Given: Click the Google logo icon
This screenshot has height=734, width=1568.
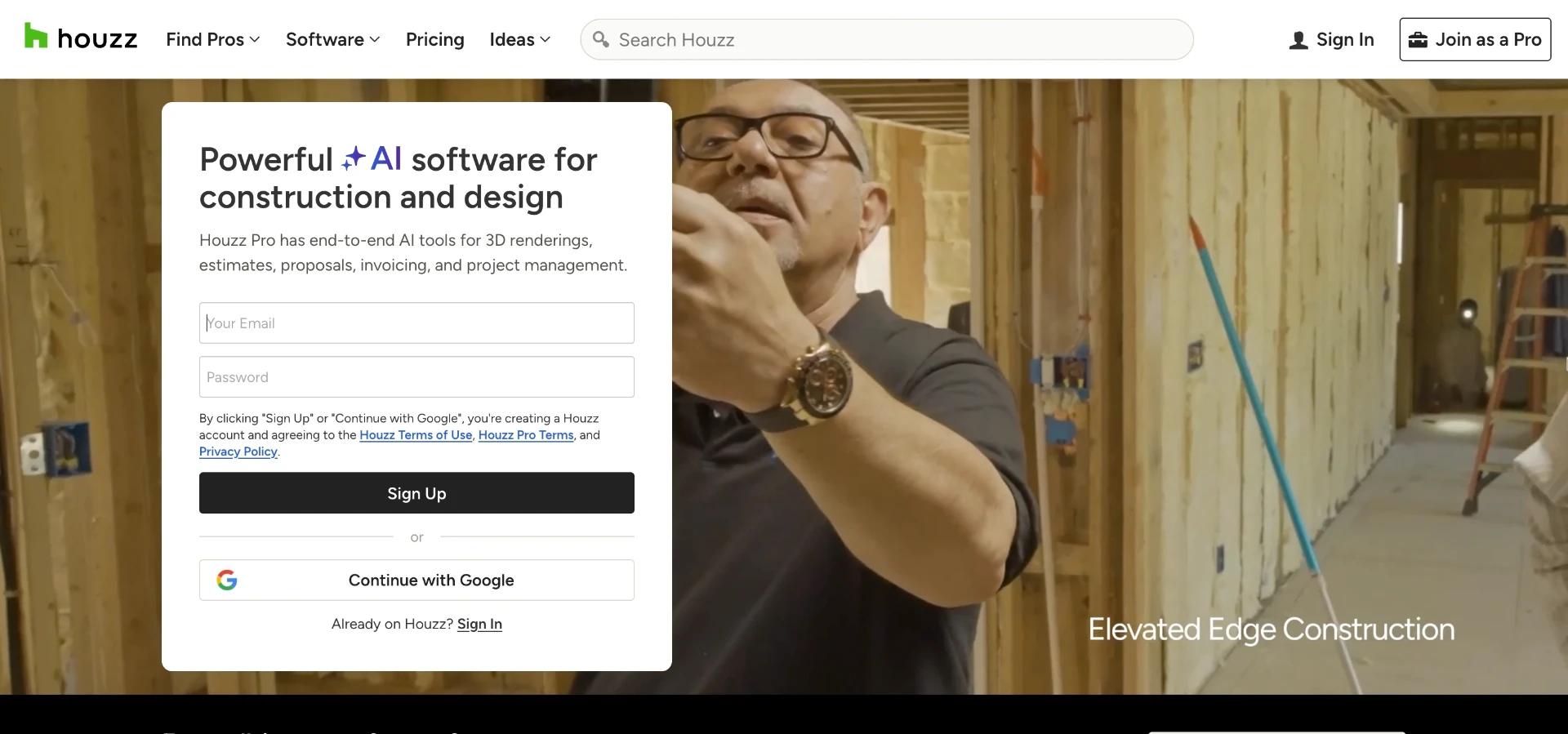Looking at the screenshot, I should tap(227, 580).
